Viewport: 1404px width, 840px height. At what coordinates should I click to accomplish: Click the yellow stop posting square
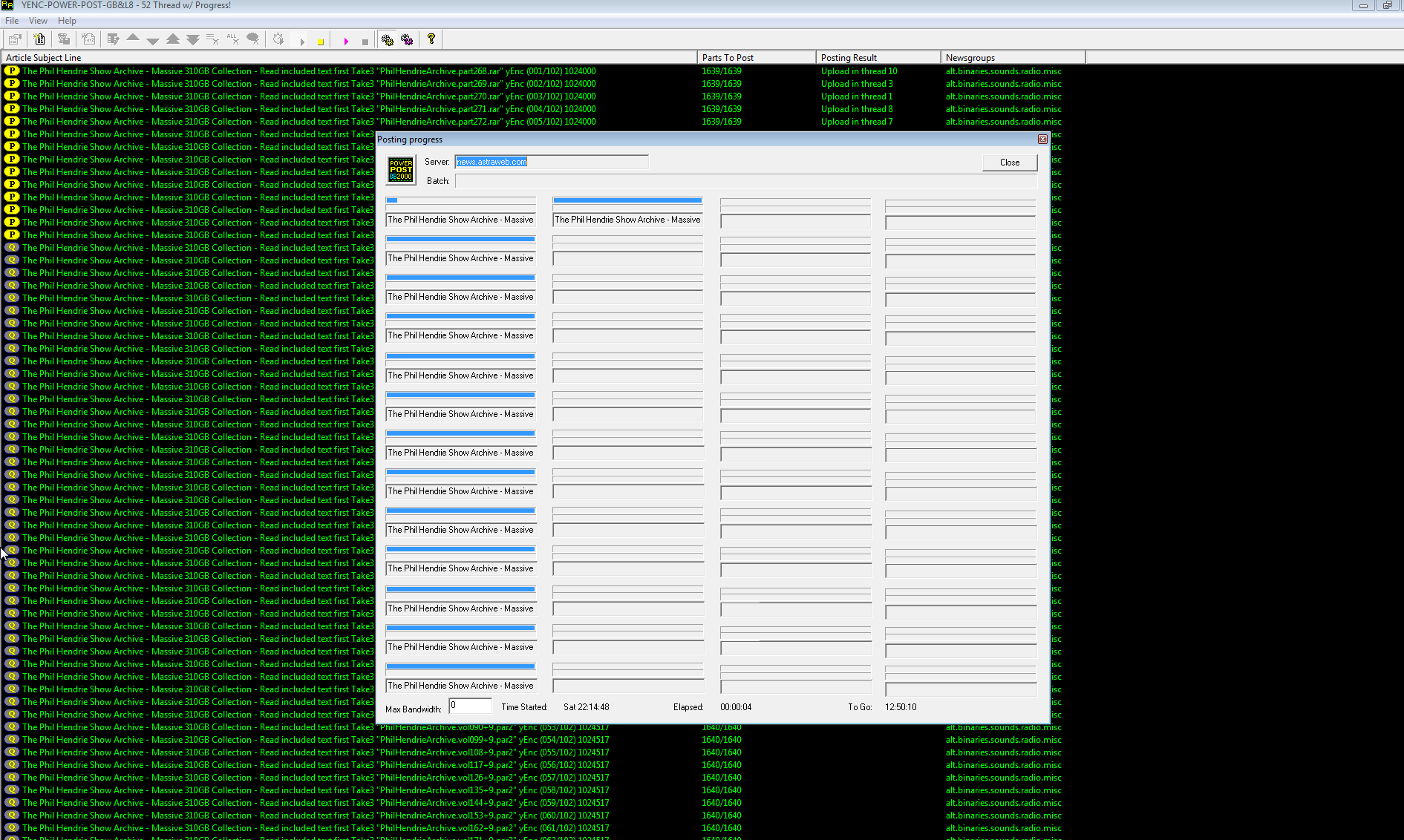(x=321, y=42)
